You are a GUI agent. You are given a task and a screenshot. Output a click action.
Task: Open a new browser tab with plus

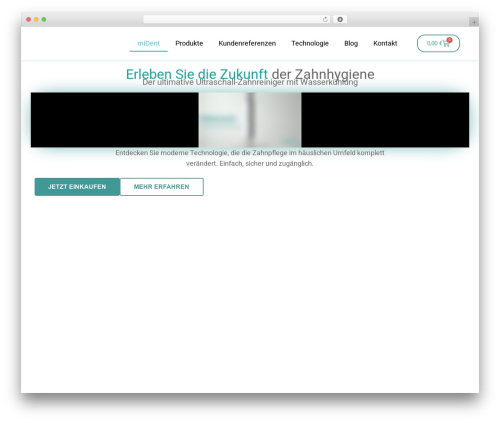474,22
